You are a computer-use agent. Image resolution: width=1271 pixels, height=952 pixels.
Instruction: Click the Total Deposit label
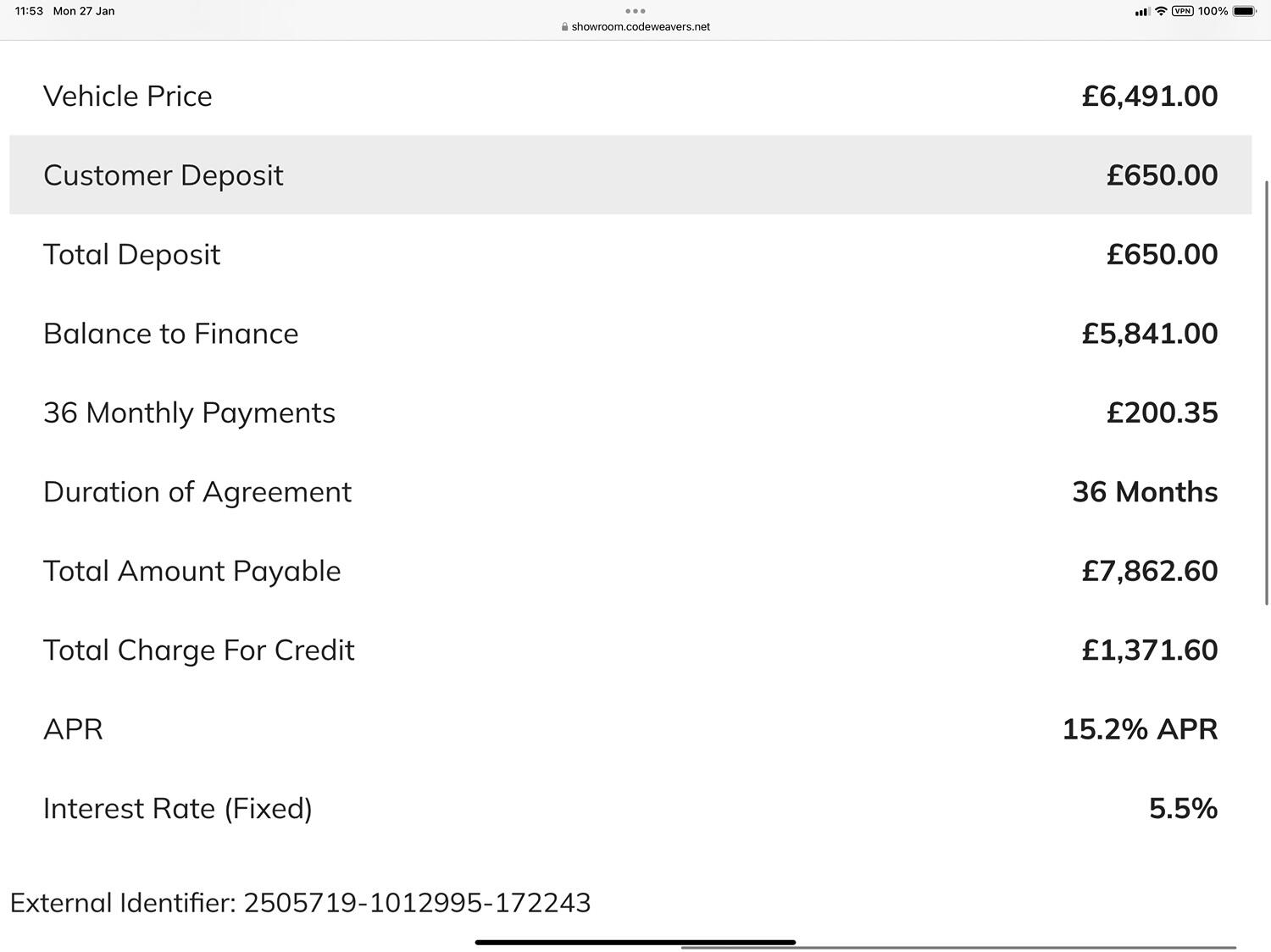tap(131, 254)
